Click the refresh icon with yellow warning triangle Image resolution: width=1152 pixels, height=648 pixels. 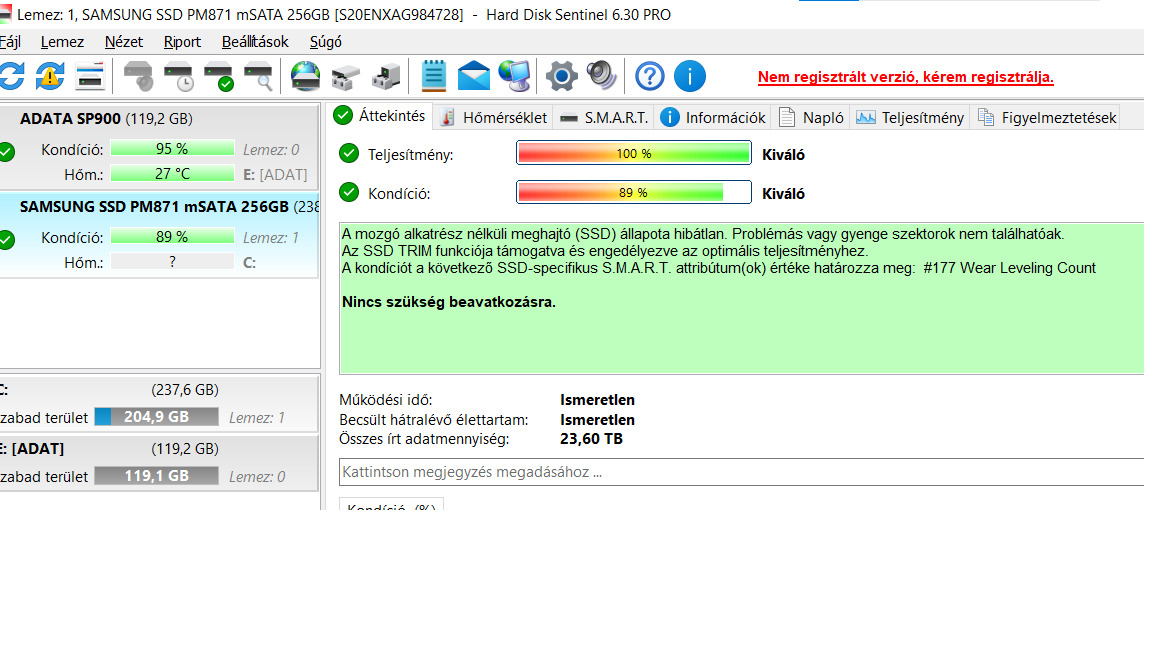(50, 76)
